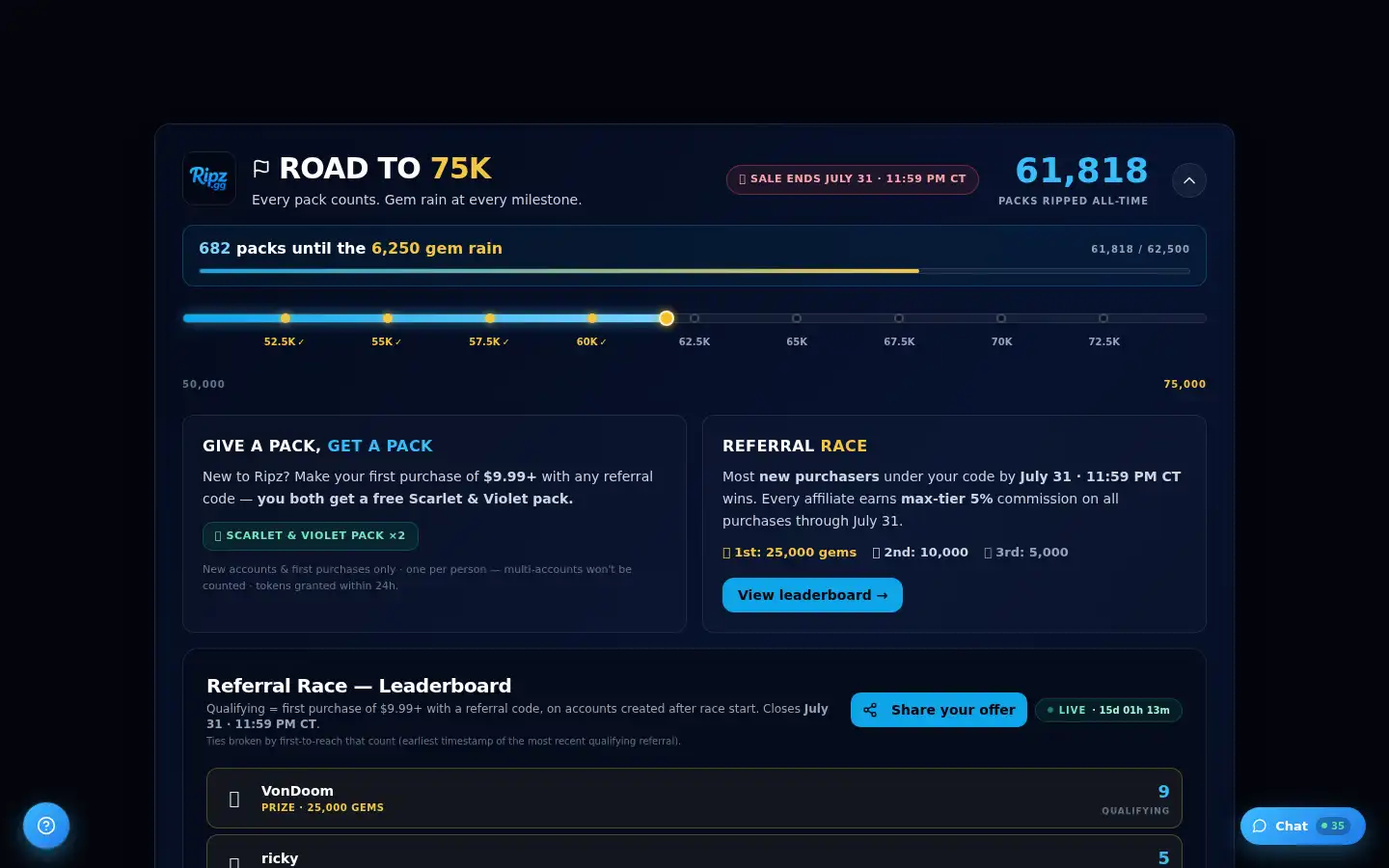This screenshot has width=1389, height=868.
Task: Click the 67.5K milestone marker
Action: tap(899, 318)
